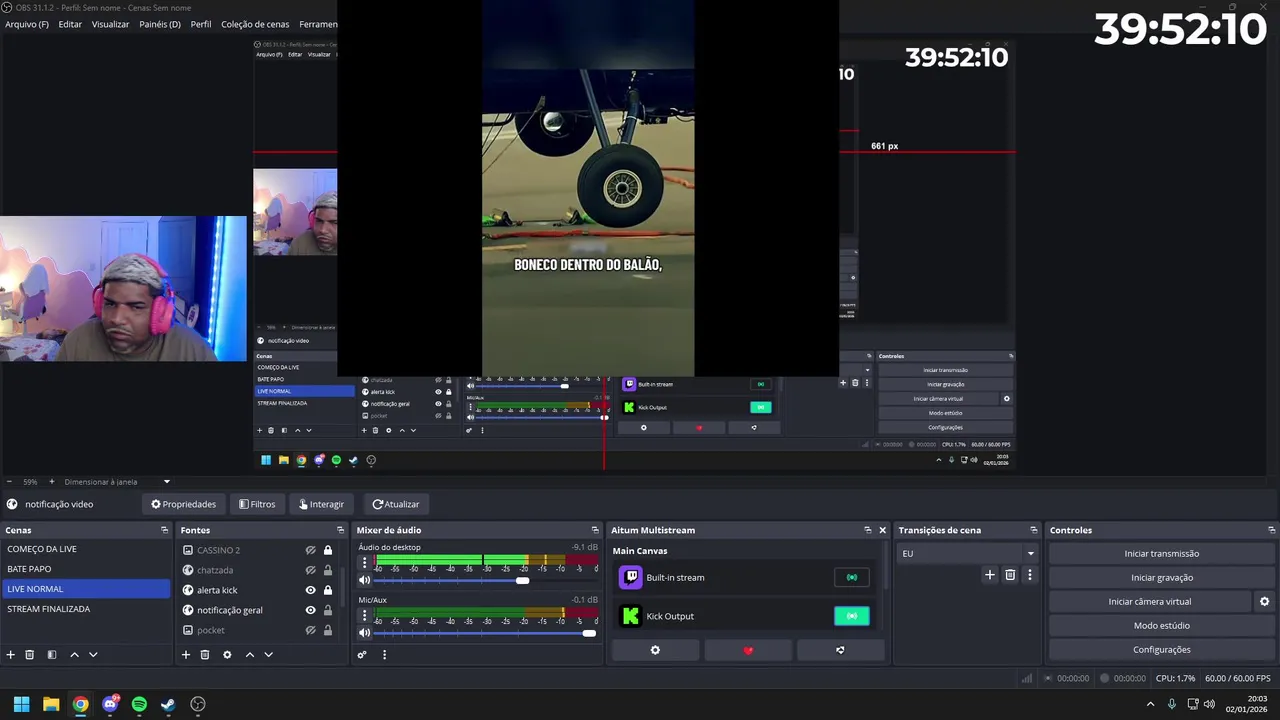This screenshot has width=1280, height=720.
Task: Open Discord from the taskbar
Action: click(110, 704)
